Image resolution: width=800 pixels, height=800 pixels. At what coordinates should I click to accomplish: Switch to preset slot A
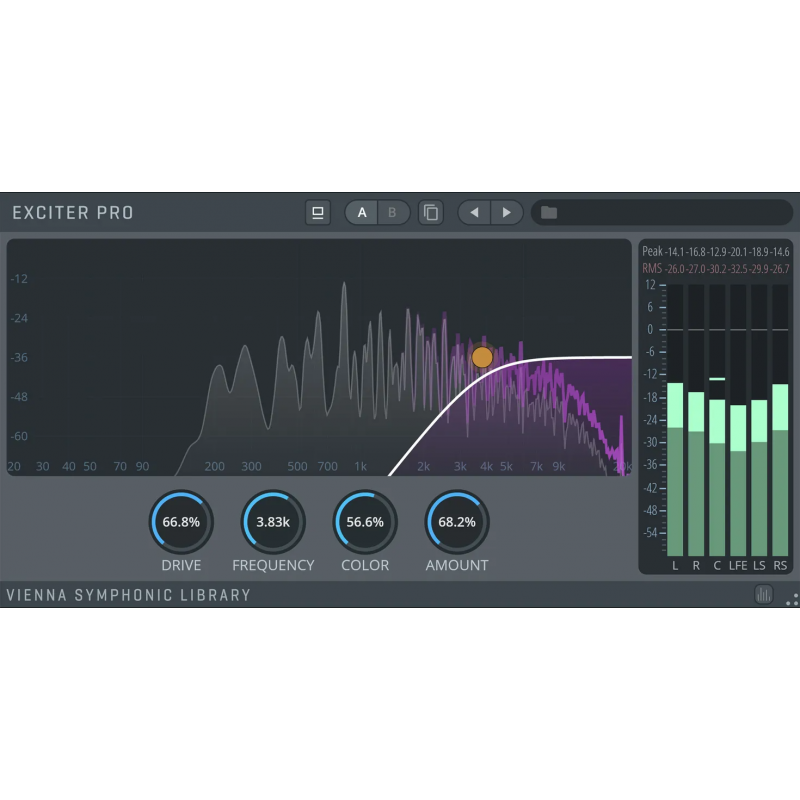[x=362, y=212]
